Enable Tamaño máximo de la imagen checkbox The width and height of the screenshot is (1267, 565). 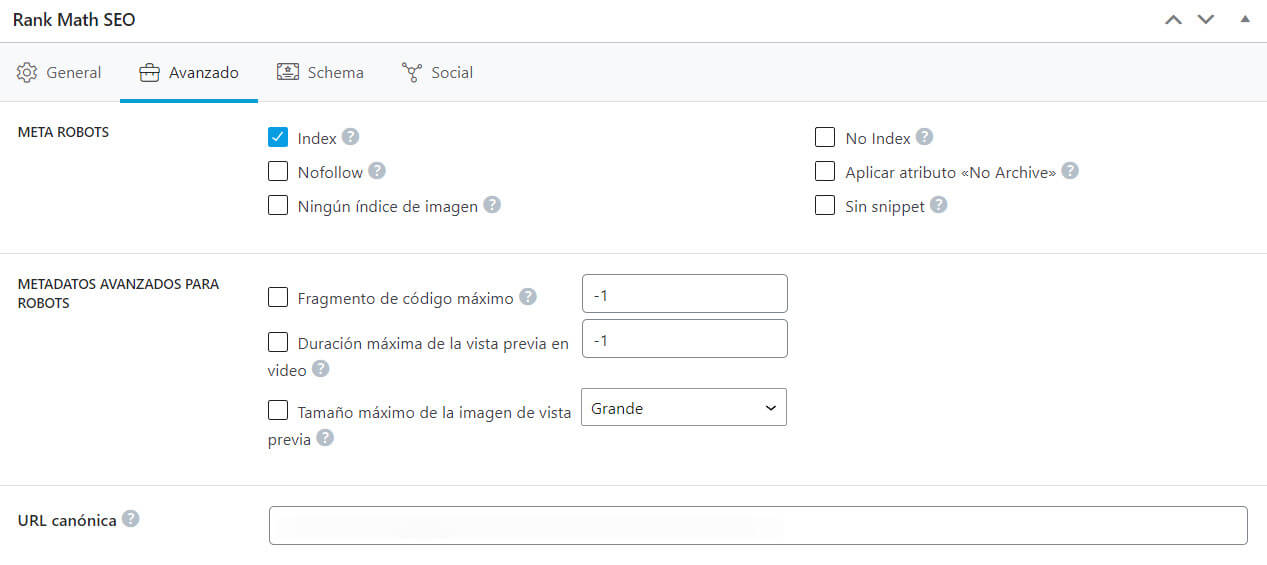tap(278, 410)
